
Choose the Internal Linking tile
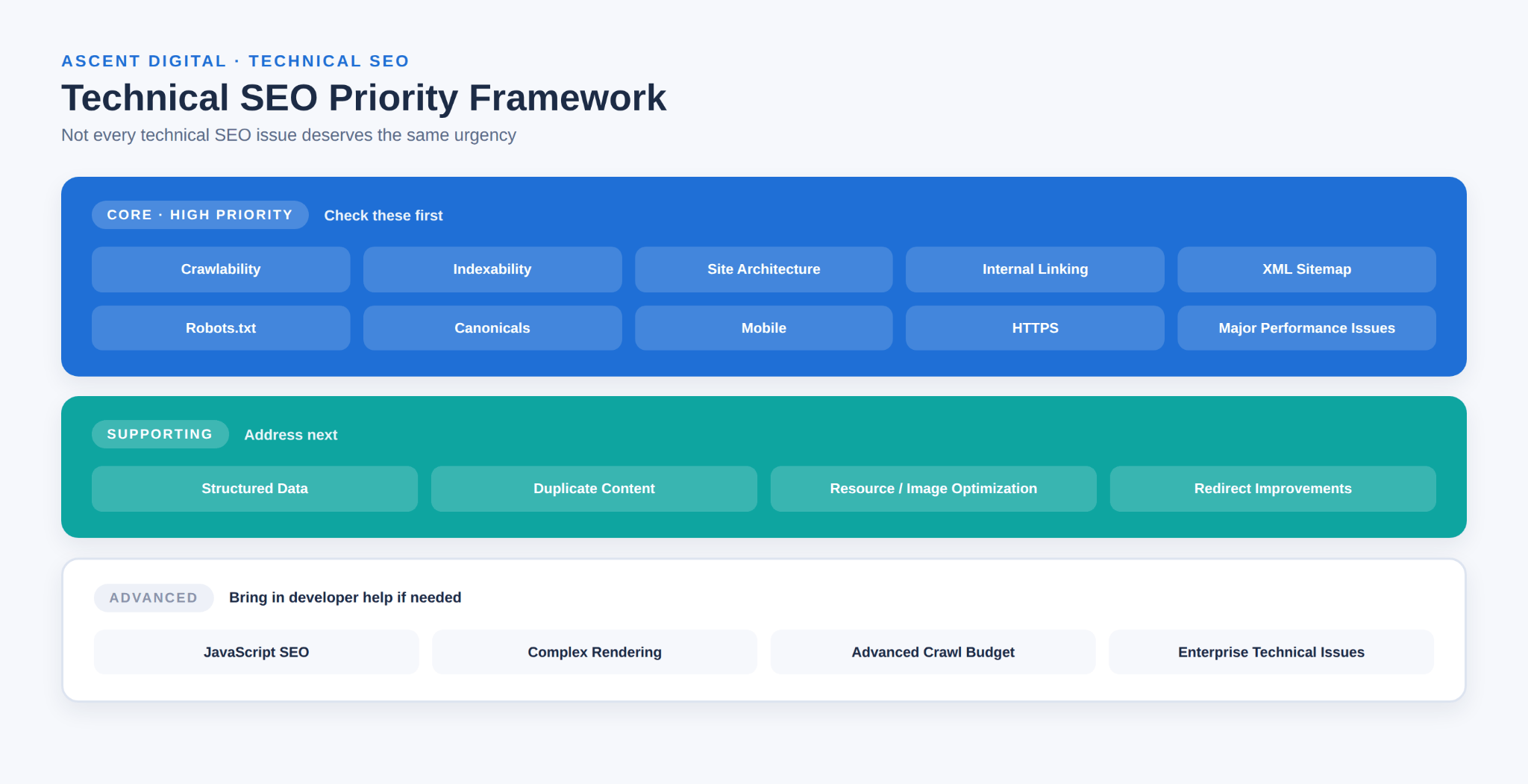1035,269
